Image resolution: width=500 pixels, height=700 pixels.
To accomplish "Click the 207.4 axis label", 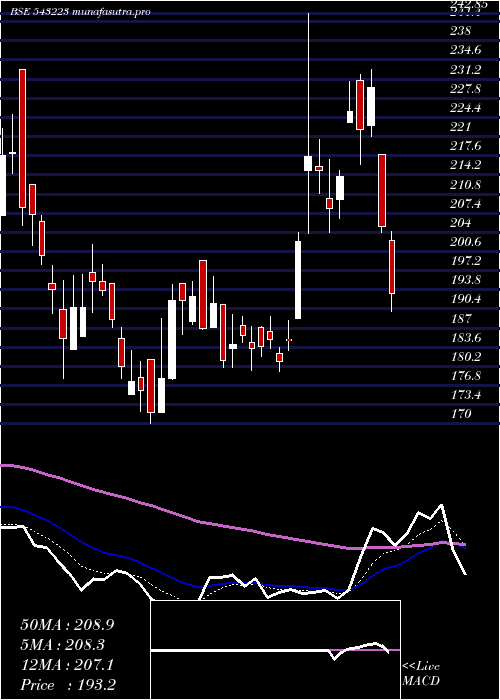I will (466, 204).
